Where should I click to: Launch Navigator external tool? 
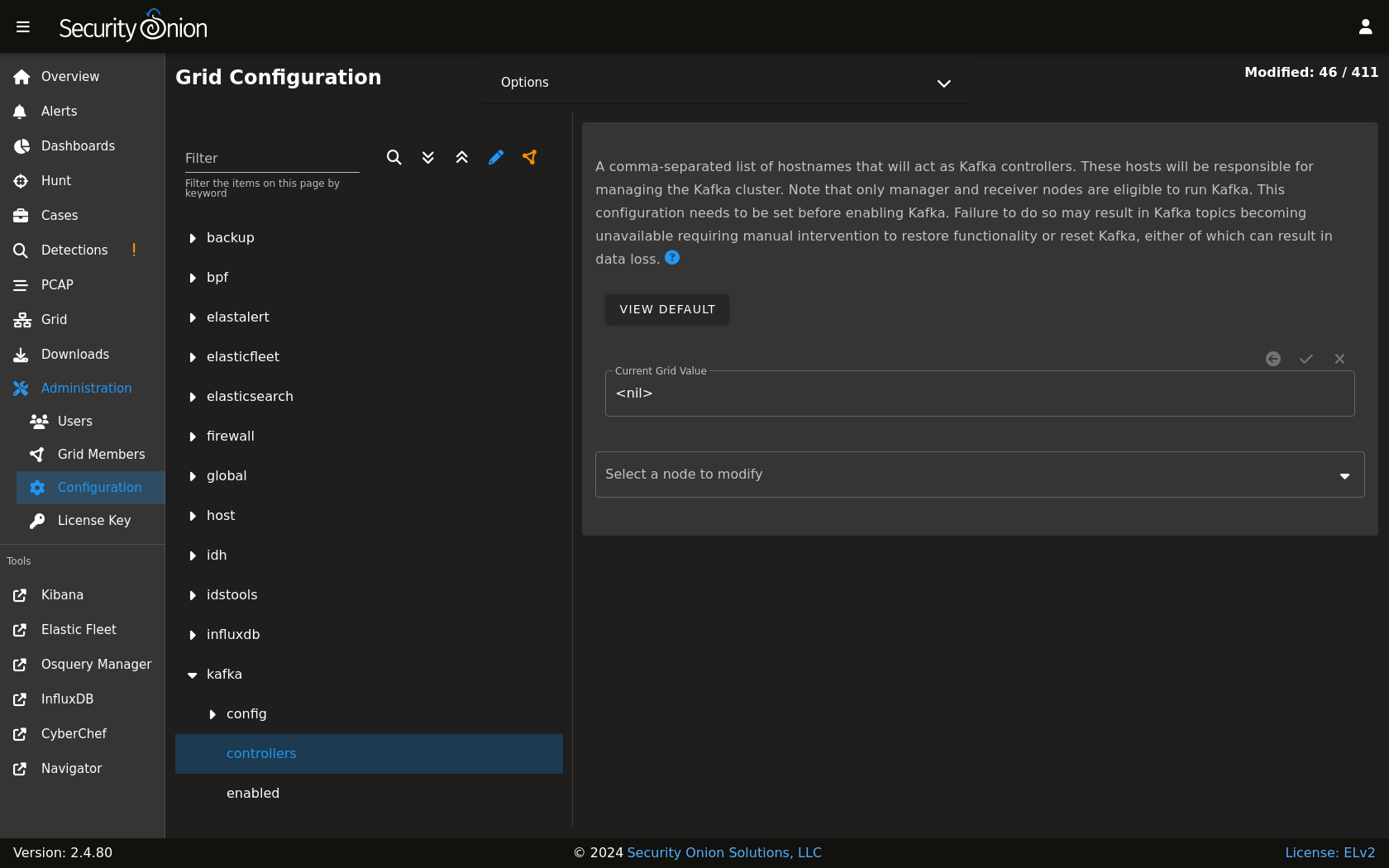point(83,769)
